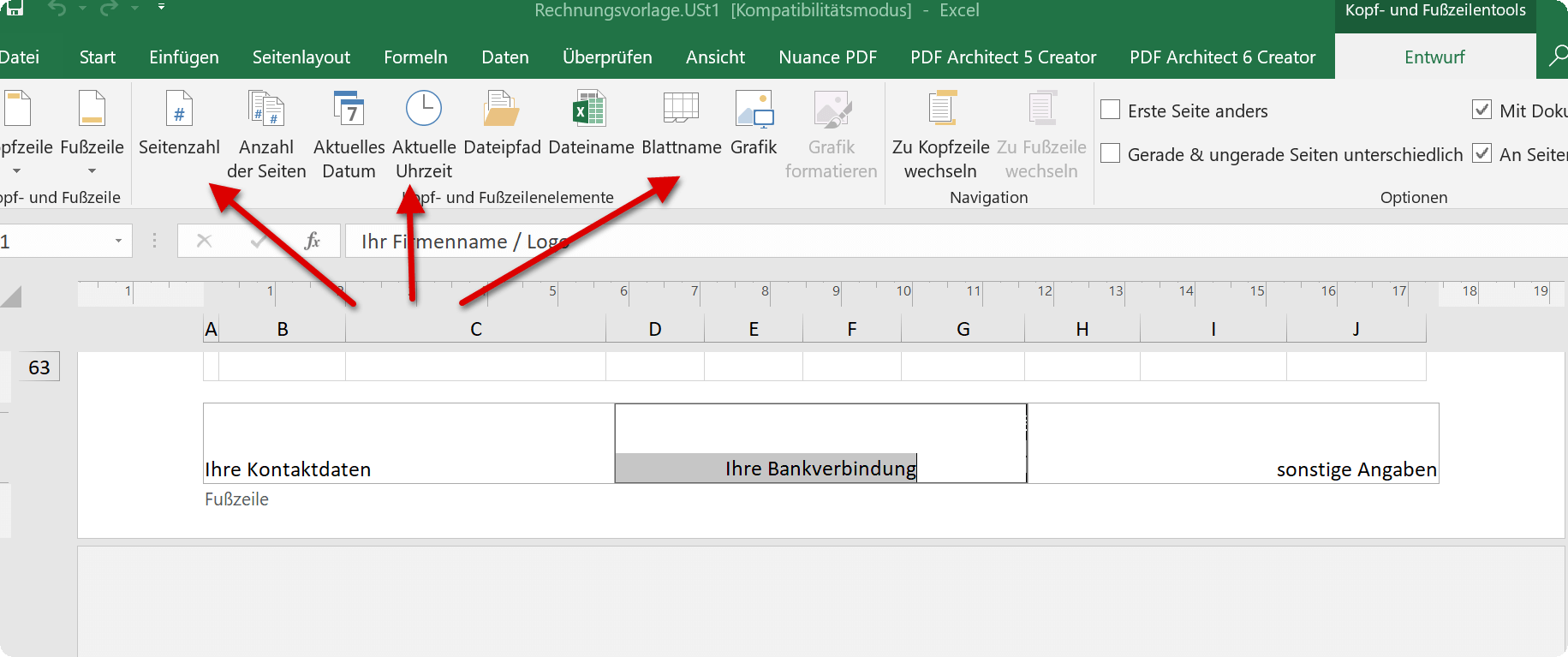Switch to the Überprüfen tab

pyautogui.click(x=607, y=57)
